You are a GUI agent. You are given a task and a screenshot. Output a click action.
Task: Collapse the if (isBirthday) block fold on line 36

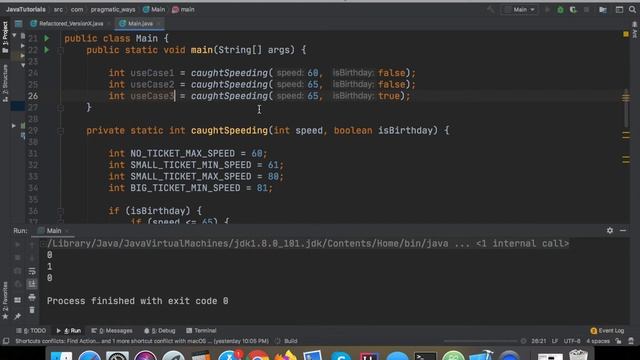coord(60,211)
